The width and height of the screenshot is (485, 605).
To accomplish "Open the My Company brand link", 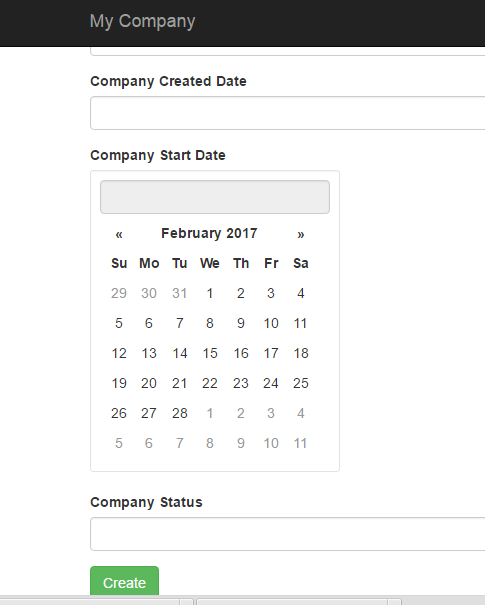I will tap(142, 21).
